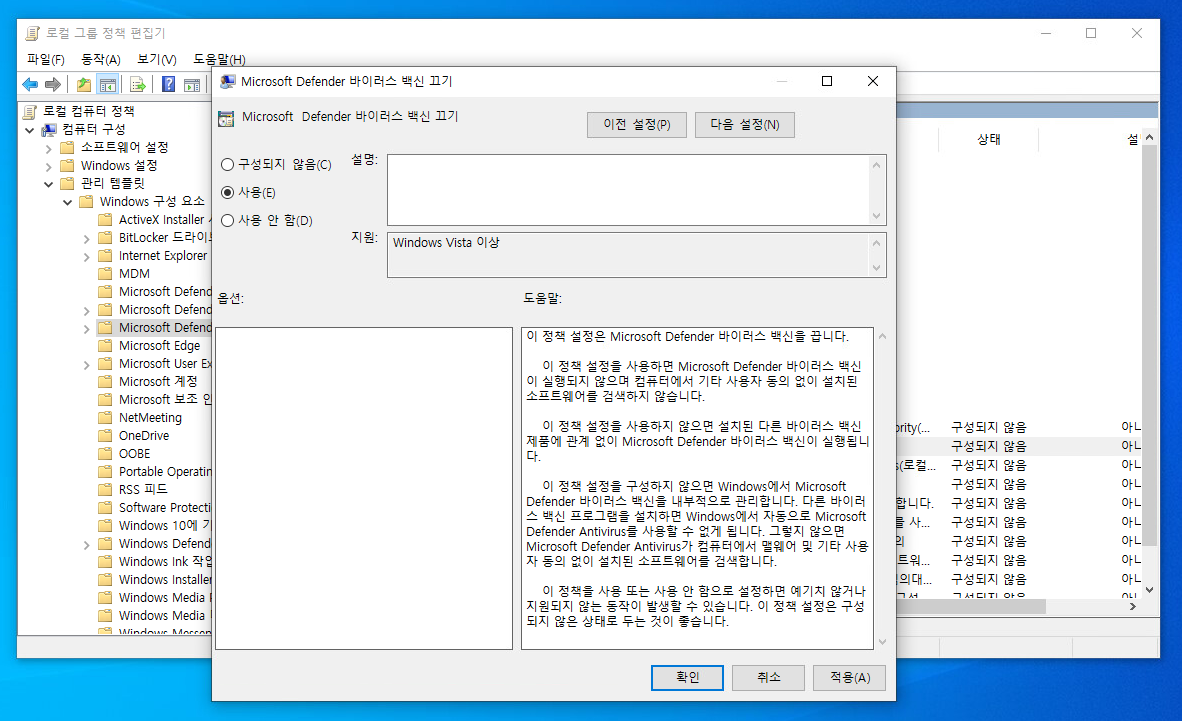The height and width of the screenshot is (721, 1182).
Task: Click the 적용(A) button
Action: (x=850, y=677)
